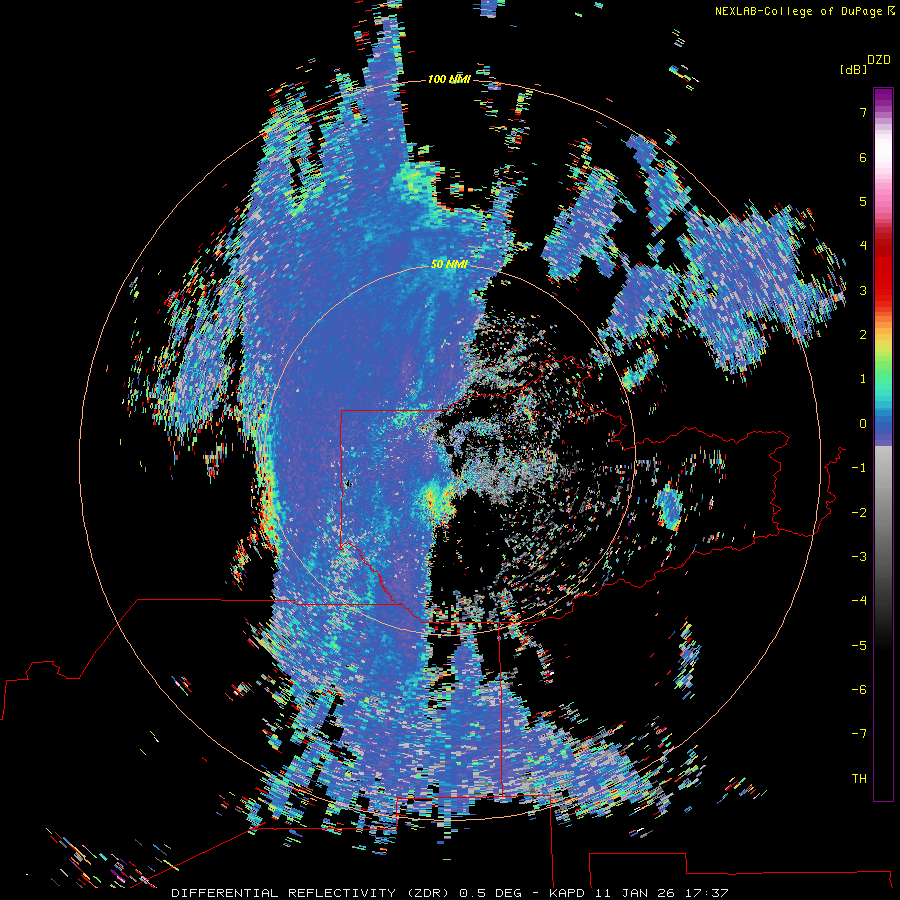Click the Differential Reflectivity caption at bottom

click(x=449, y=893)
